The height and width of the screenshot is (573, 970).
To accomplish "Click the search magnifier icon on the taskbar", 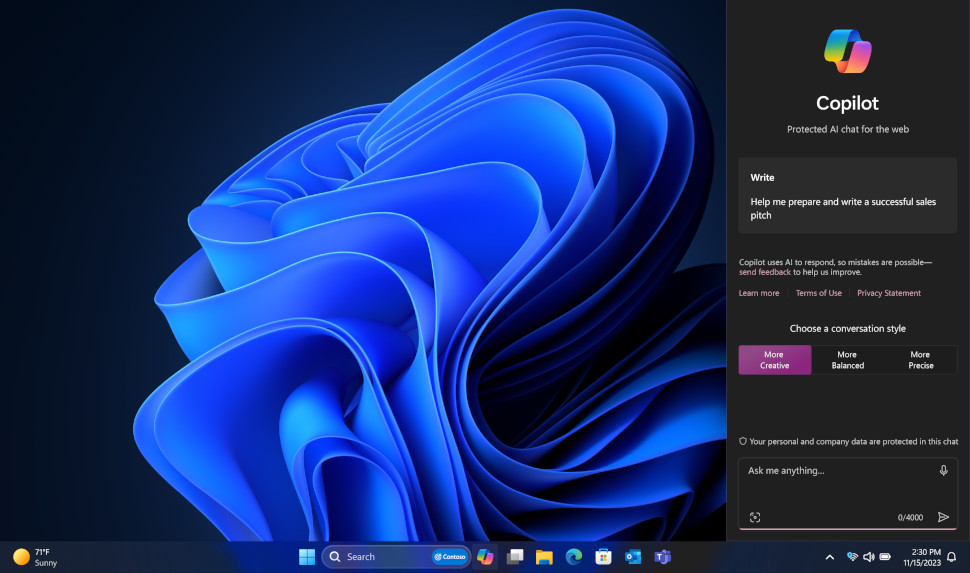I will tap(335, 557).
